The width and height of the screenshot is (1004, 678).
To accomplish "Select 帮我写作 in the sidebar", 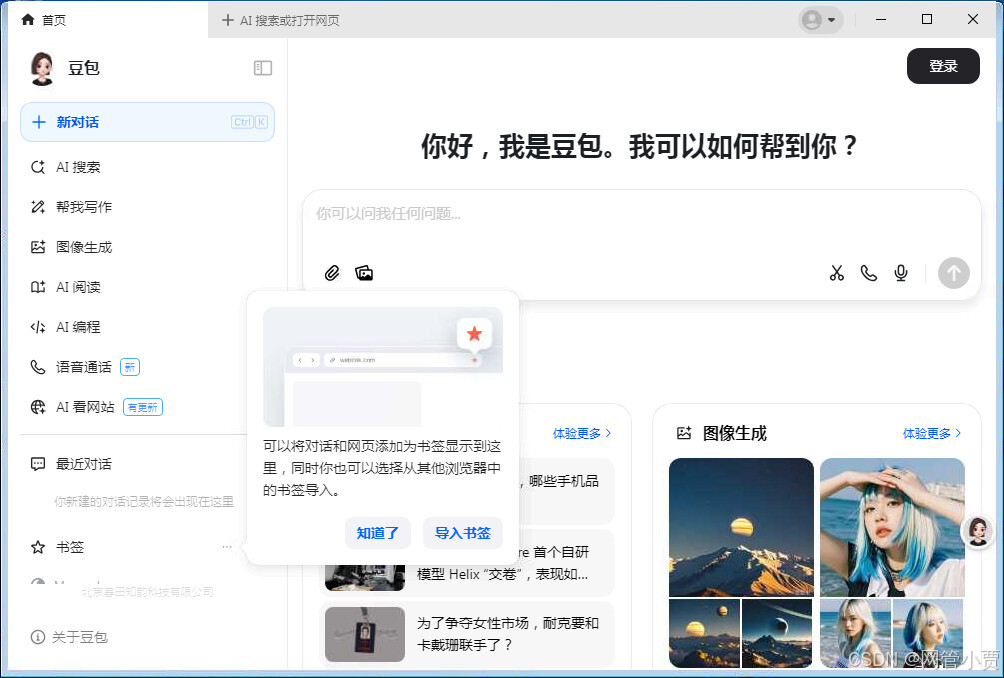I will pyautogui.click(x=147, y=207).
